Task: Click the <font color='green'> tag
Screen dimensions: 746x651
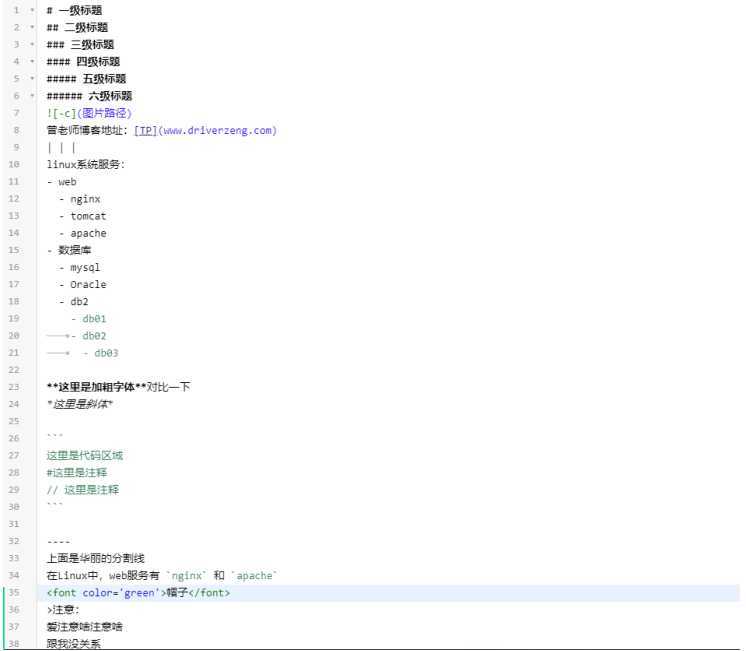Action: pos(107,593)
